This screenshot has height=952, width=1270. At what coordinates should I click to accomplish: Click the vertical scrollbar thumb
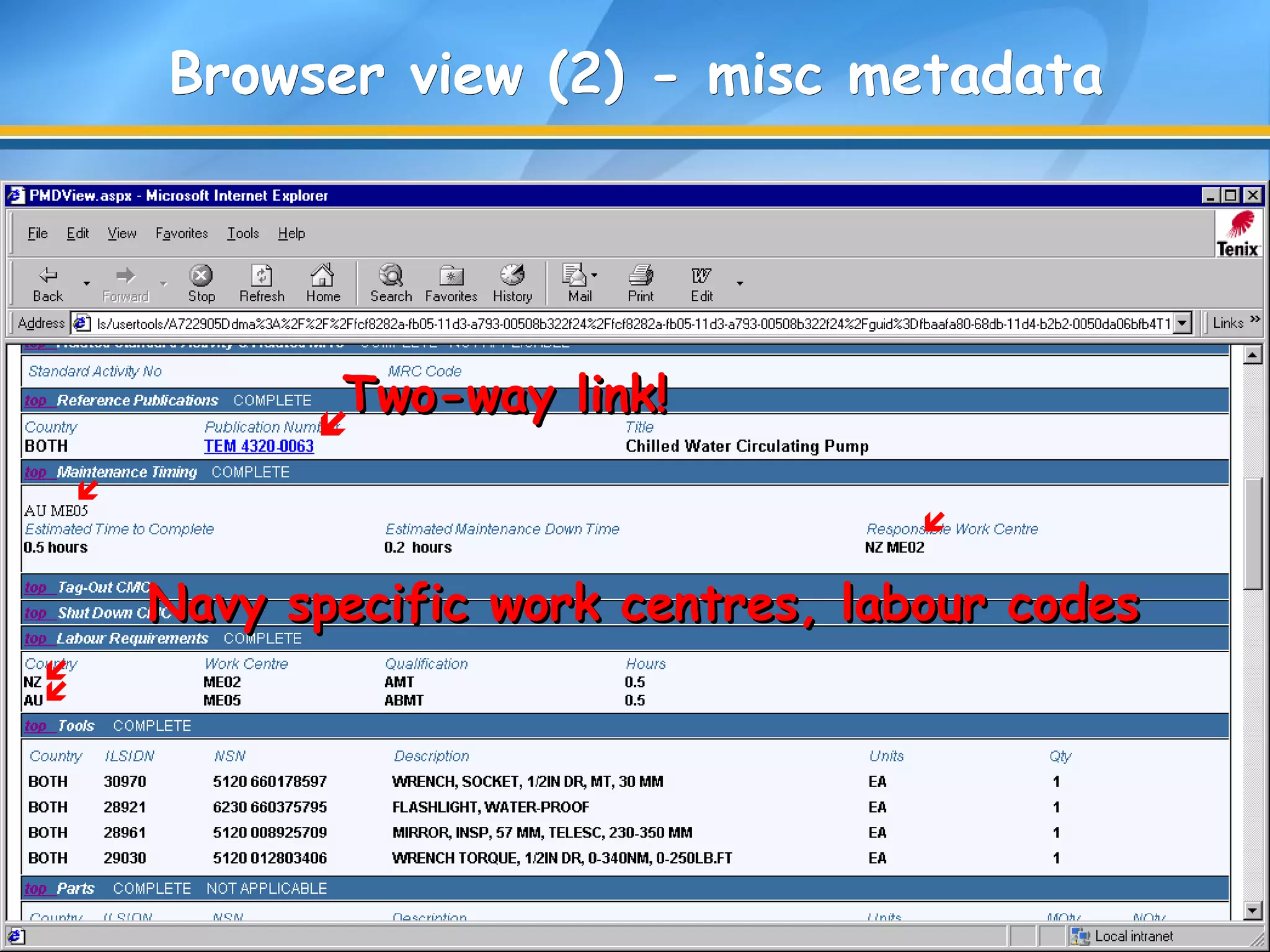coord(1253,534)
